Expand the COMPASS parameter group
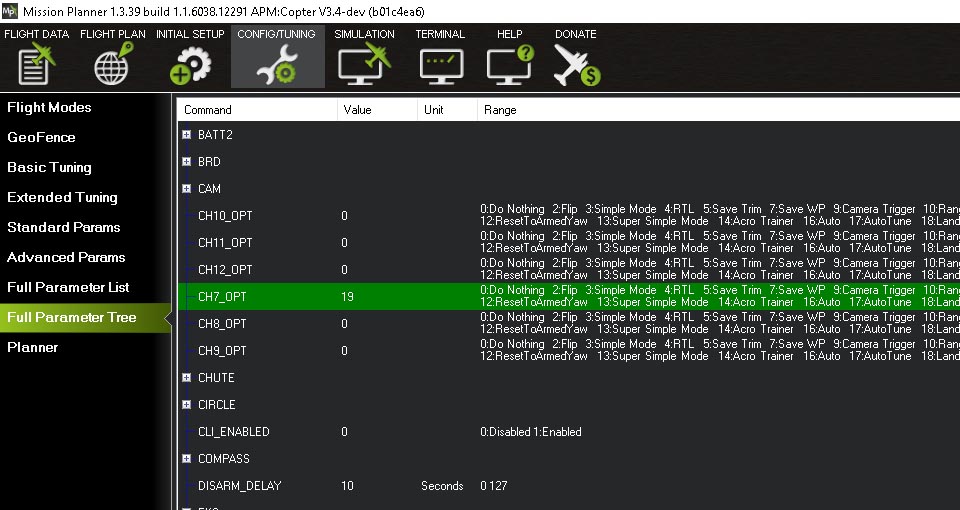Screen dimensions: 960x510 point(187,459)
